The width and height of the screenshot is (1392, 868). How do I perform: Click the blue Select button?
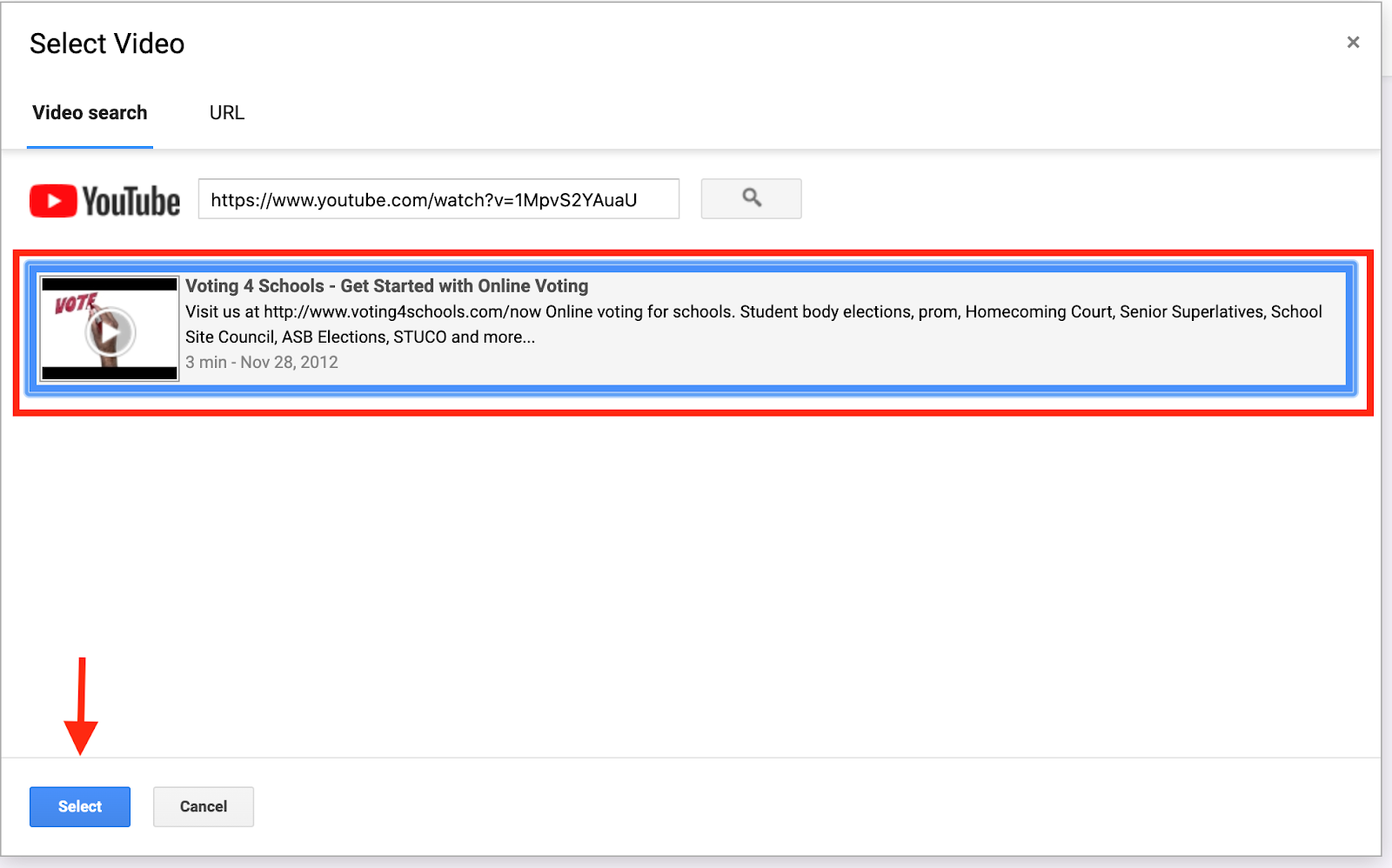(80, 807)
